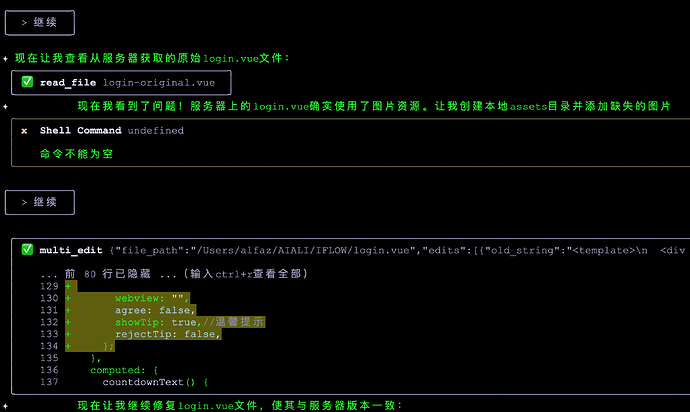The image size is (690, 412).
Task: Open the read_file login-original.vue tool entry
Action: [135, 82]
